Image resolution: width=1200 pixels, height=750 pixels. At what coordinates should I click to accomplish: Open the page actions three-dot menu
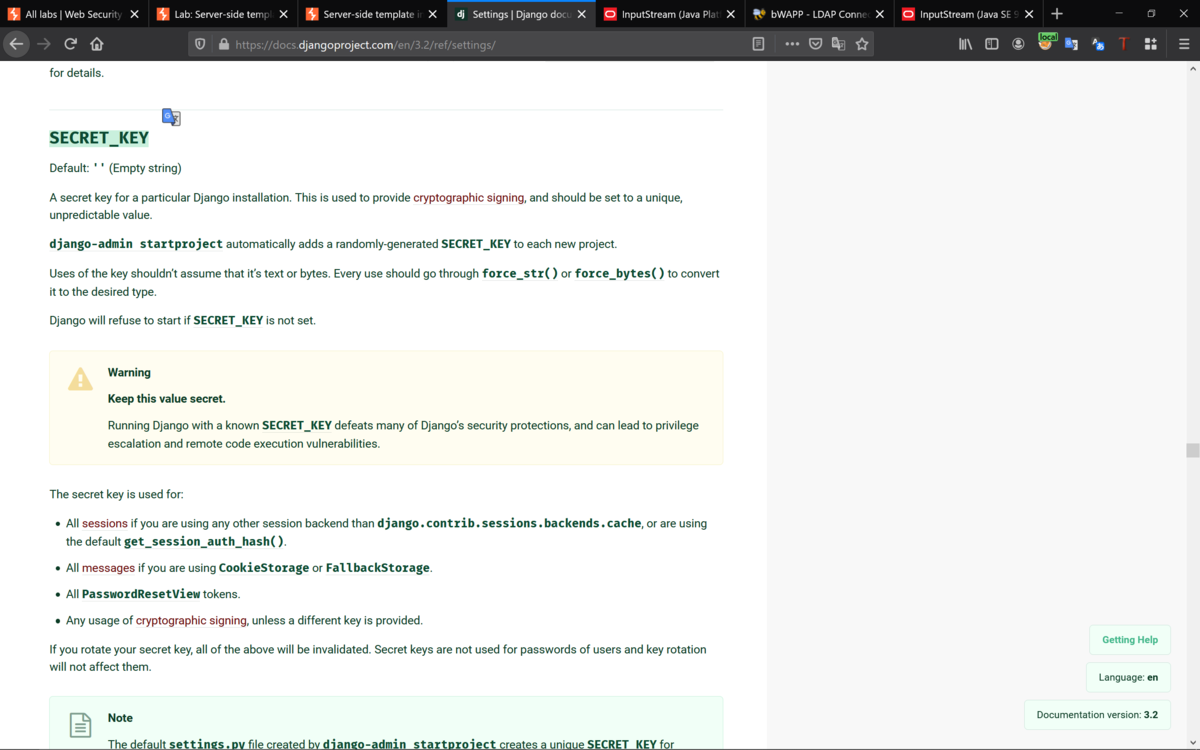click(792, 44)
